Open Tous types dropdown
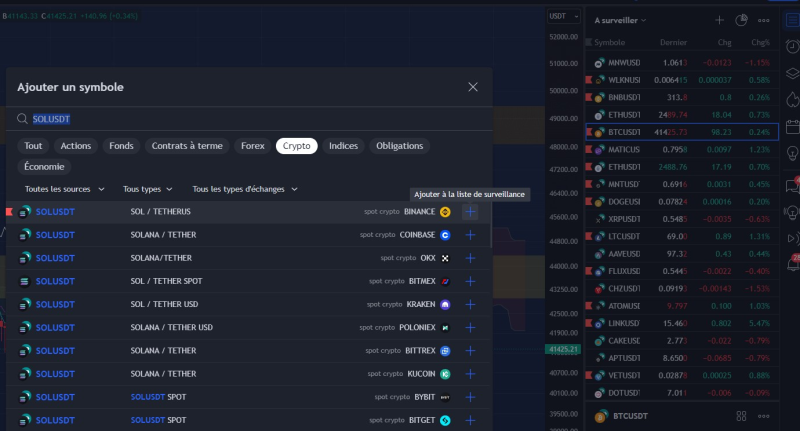 [147, 189]
